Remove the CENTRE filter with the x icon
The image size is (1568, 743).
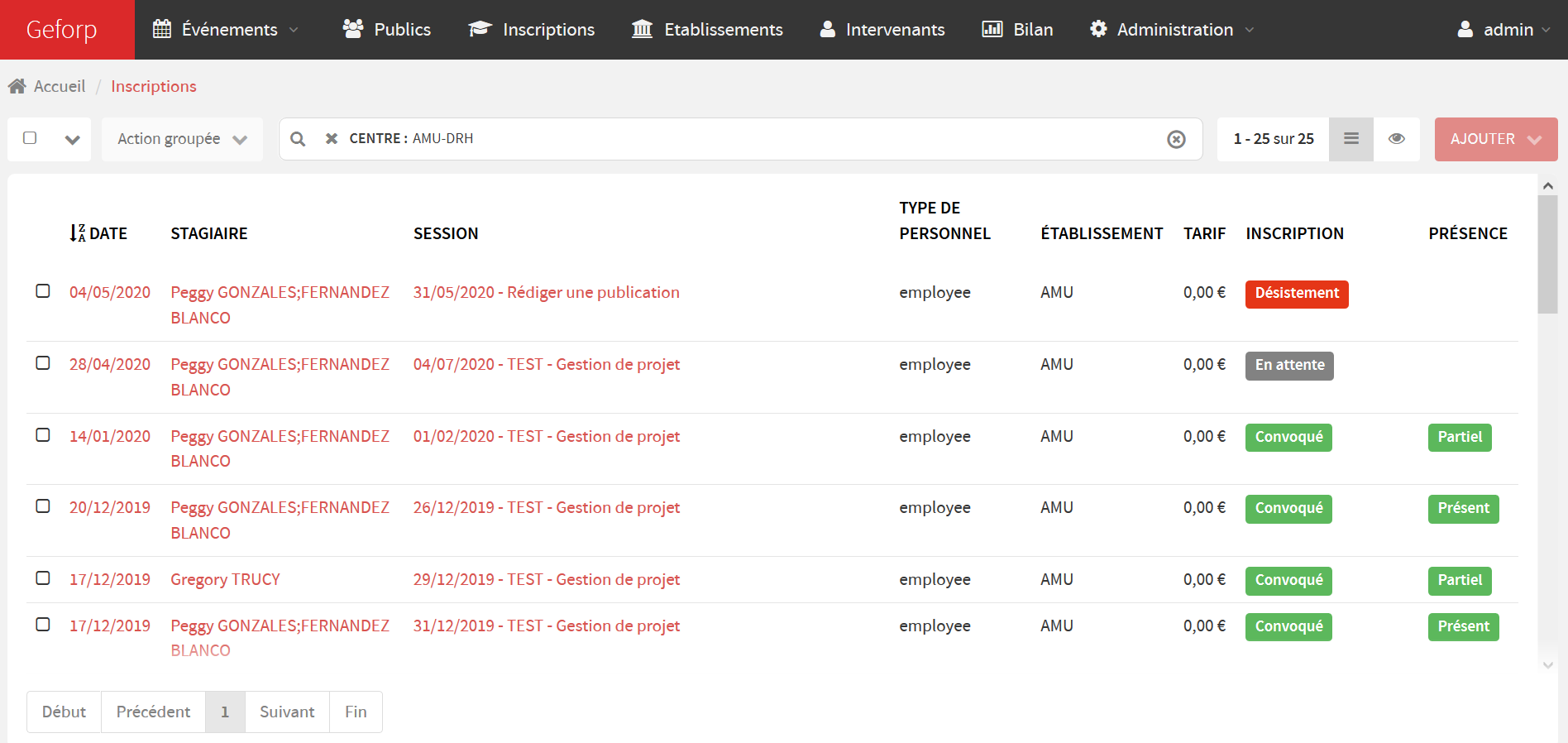point(332,139)
